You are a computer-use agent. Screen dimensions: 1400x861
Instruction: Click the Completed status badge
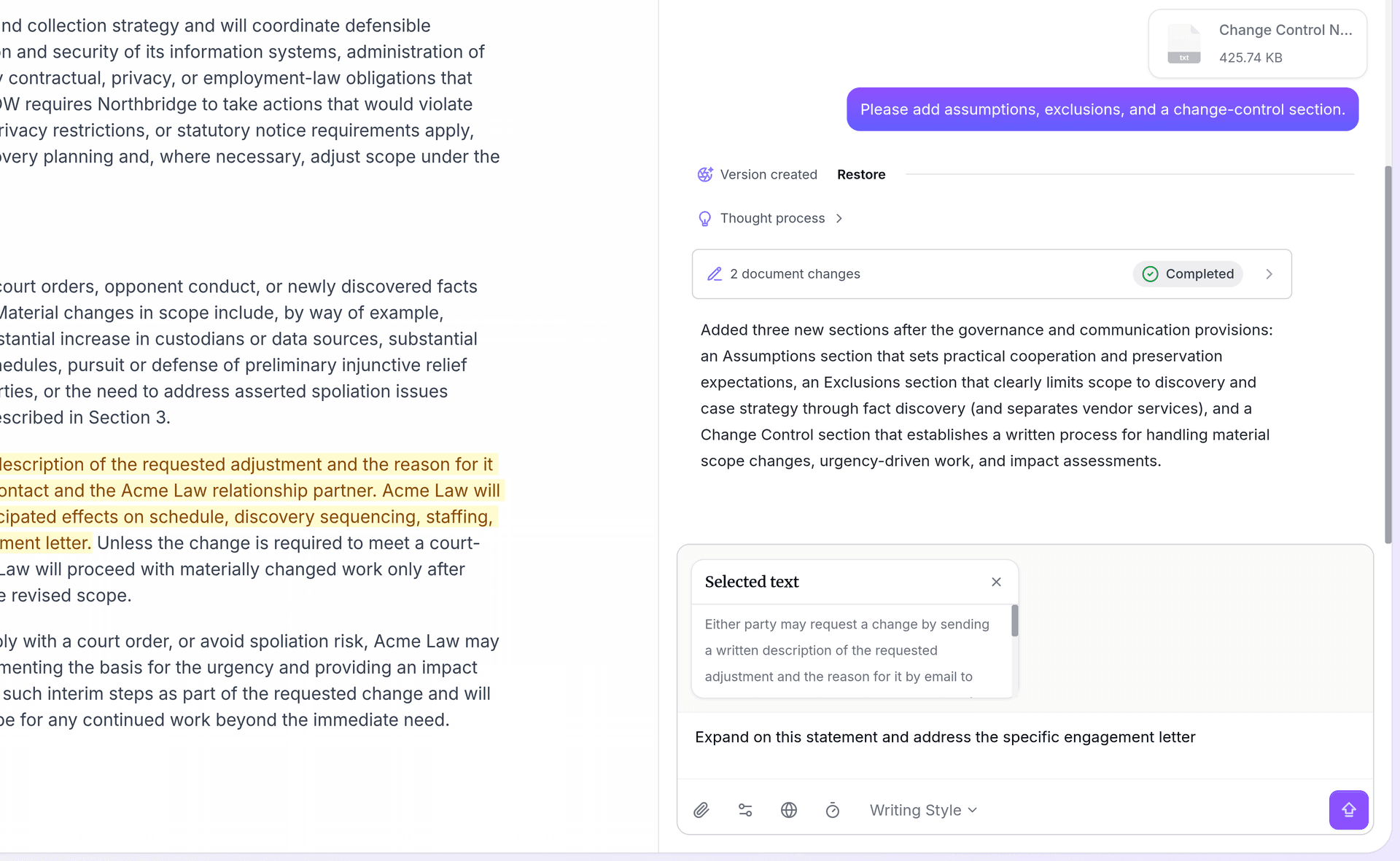coord(1188,274)
